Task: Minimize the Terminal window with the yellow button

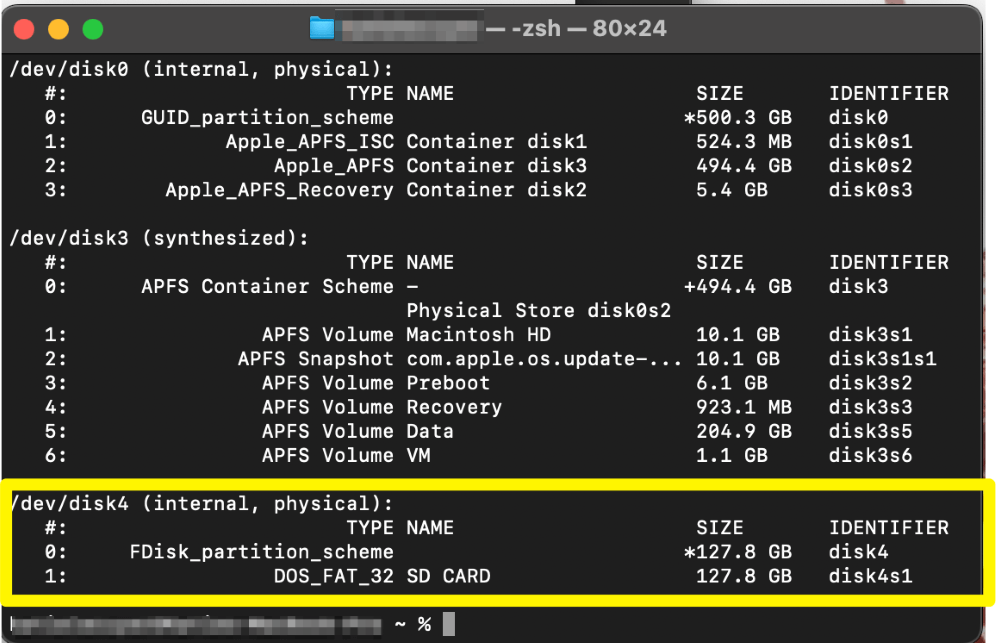Action: 58,29
